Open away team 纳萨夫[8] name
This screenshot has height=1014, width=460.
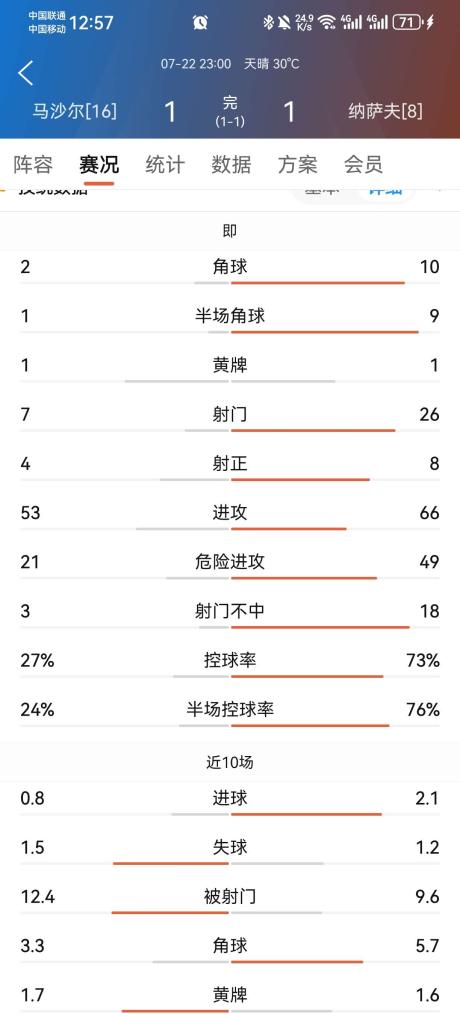coord(385,111)
